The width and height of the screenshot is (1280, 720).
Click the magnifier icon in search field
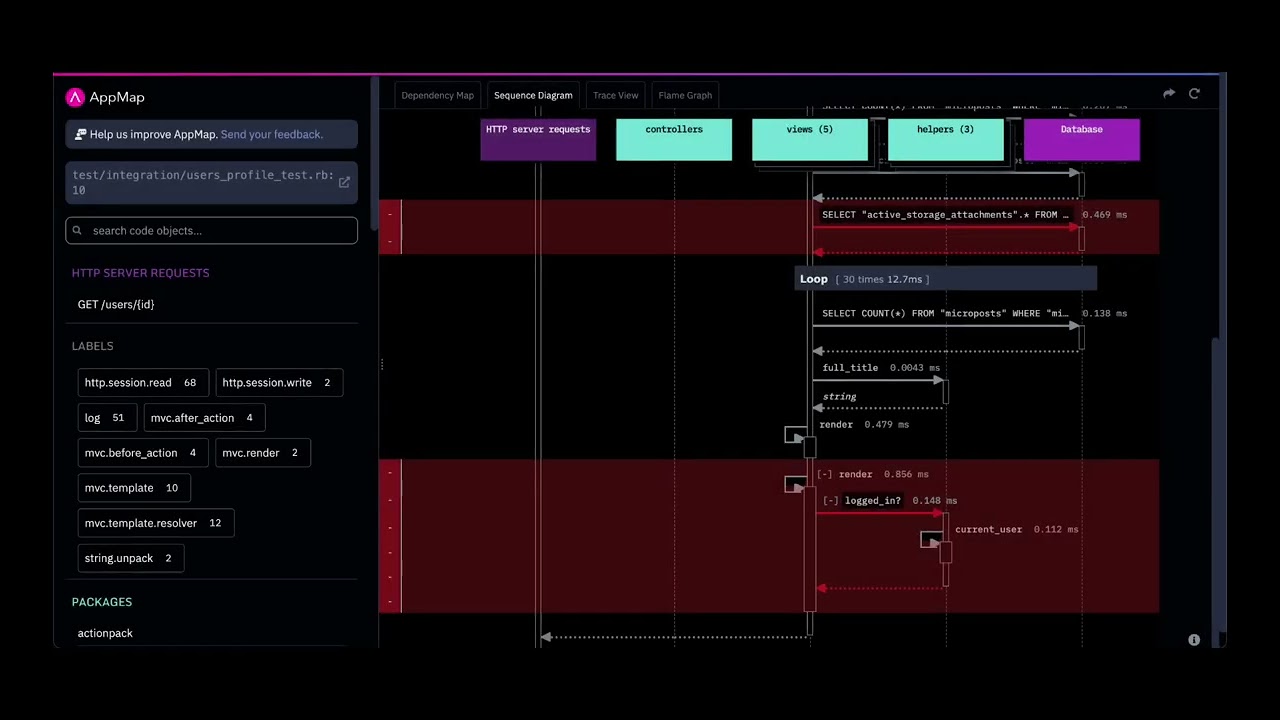[77, 231]
